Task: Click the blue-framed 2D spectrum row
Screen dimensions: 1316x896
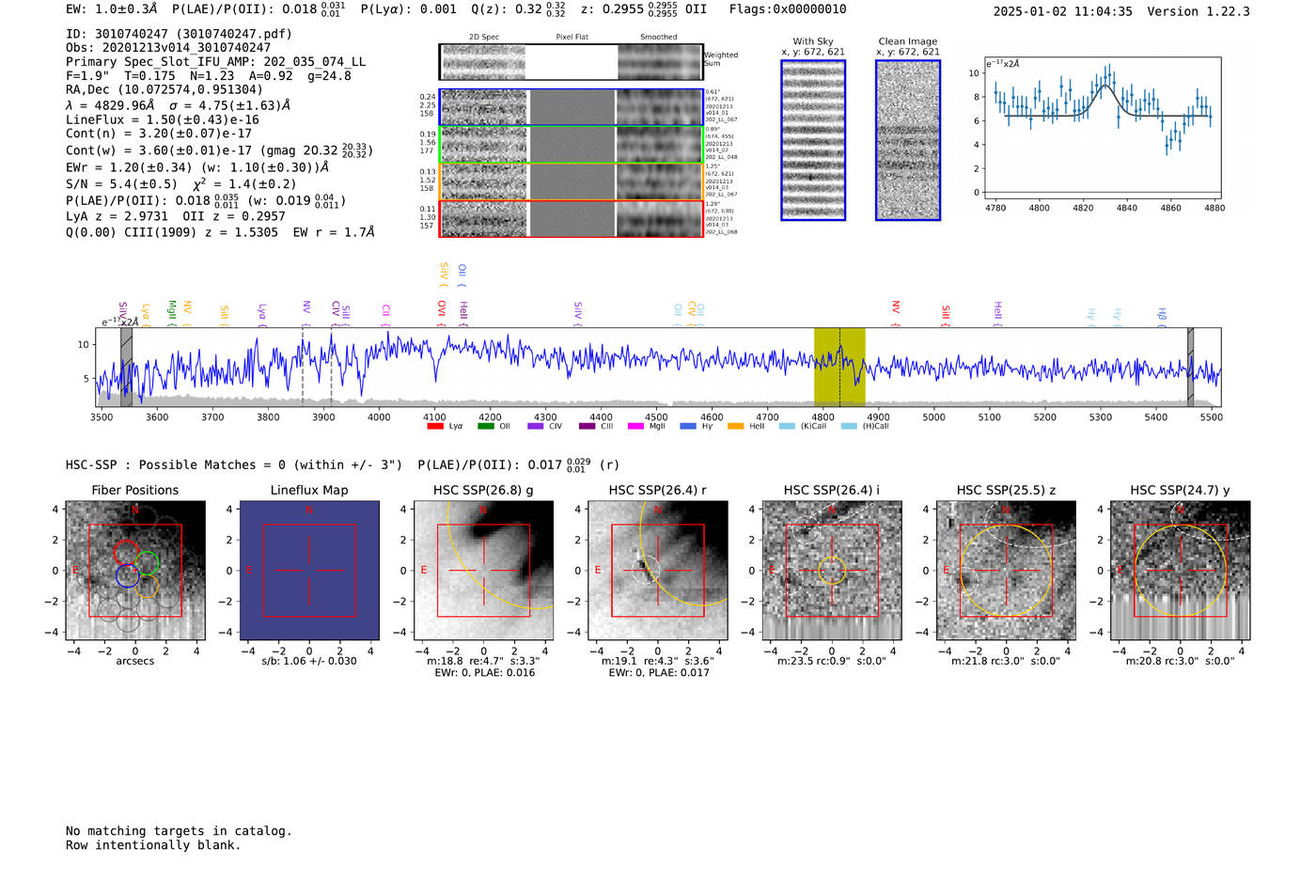Action: pos(571,107)
